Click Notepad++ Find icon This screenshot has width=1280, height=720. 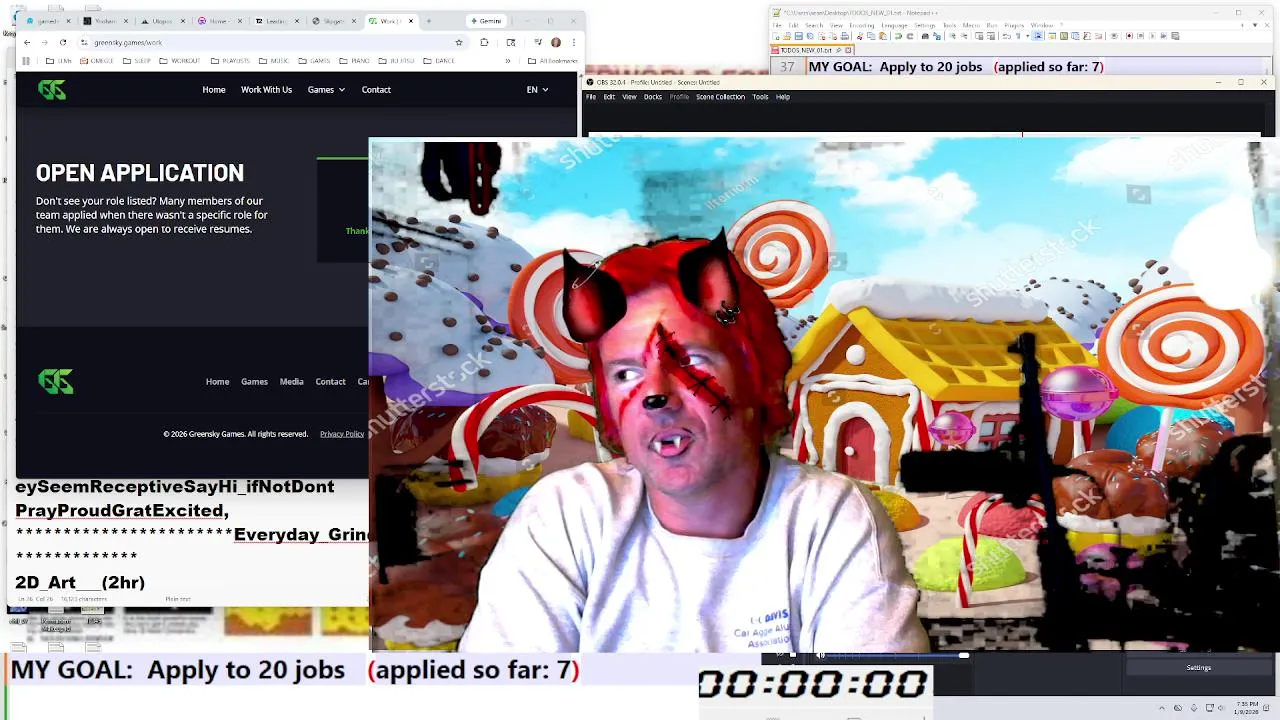[925, 36]
